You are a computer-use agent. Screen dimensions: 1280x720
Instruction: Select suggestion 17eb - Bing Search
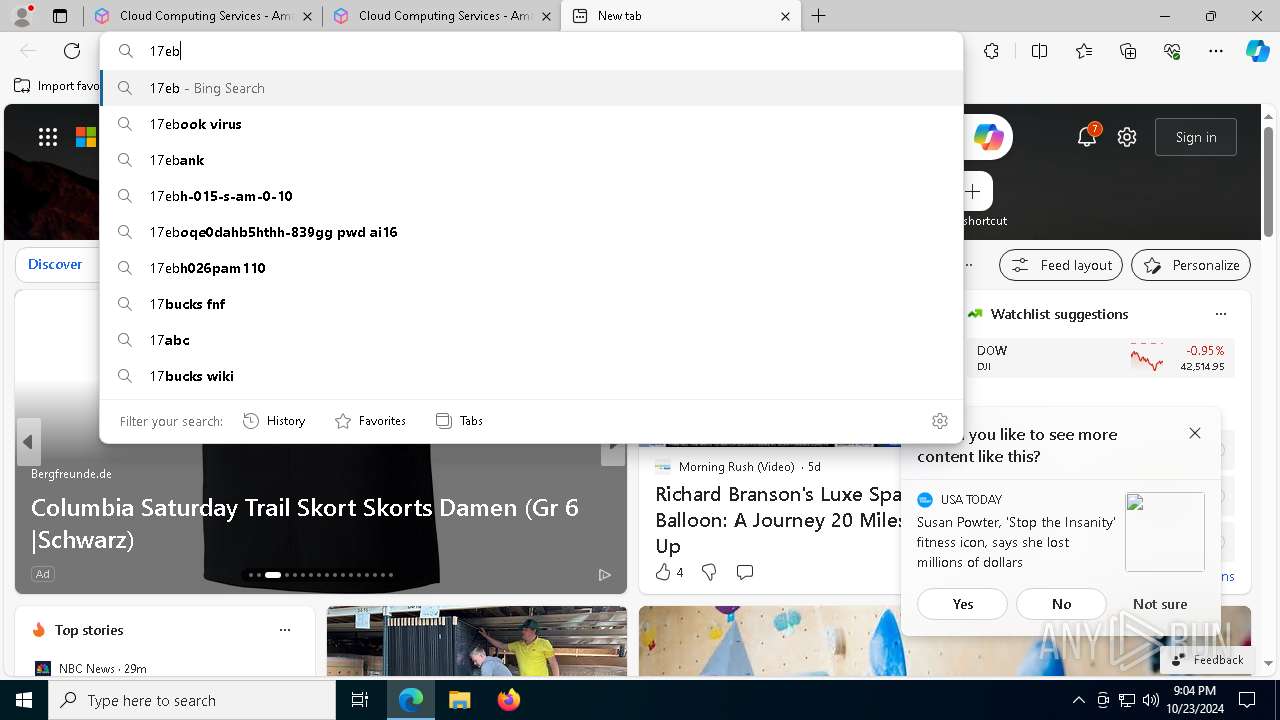tap(531, 88)
